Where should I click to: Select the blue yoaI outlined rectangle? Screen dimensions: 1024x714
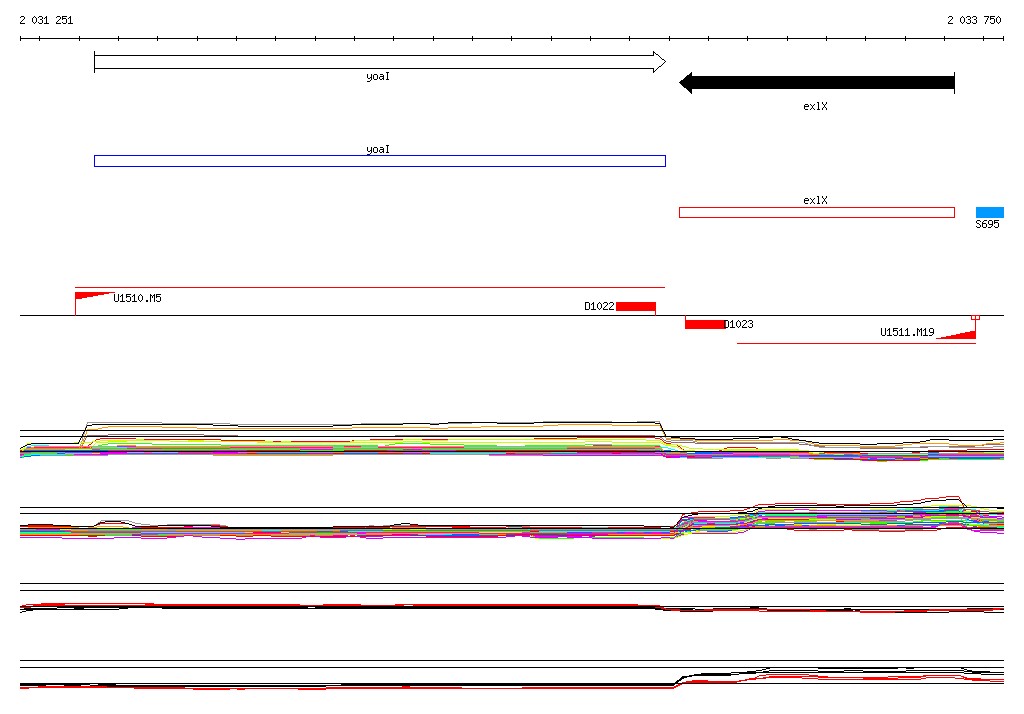tap(380, 161)
